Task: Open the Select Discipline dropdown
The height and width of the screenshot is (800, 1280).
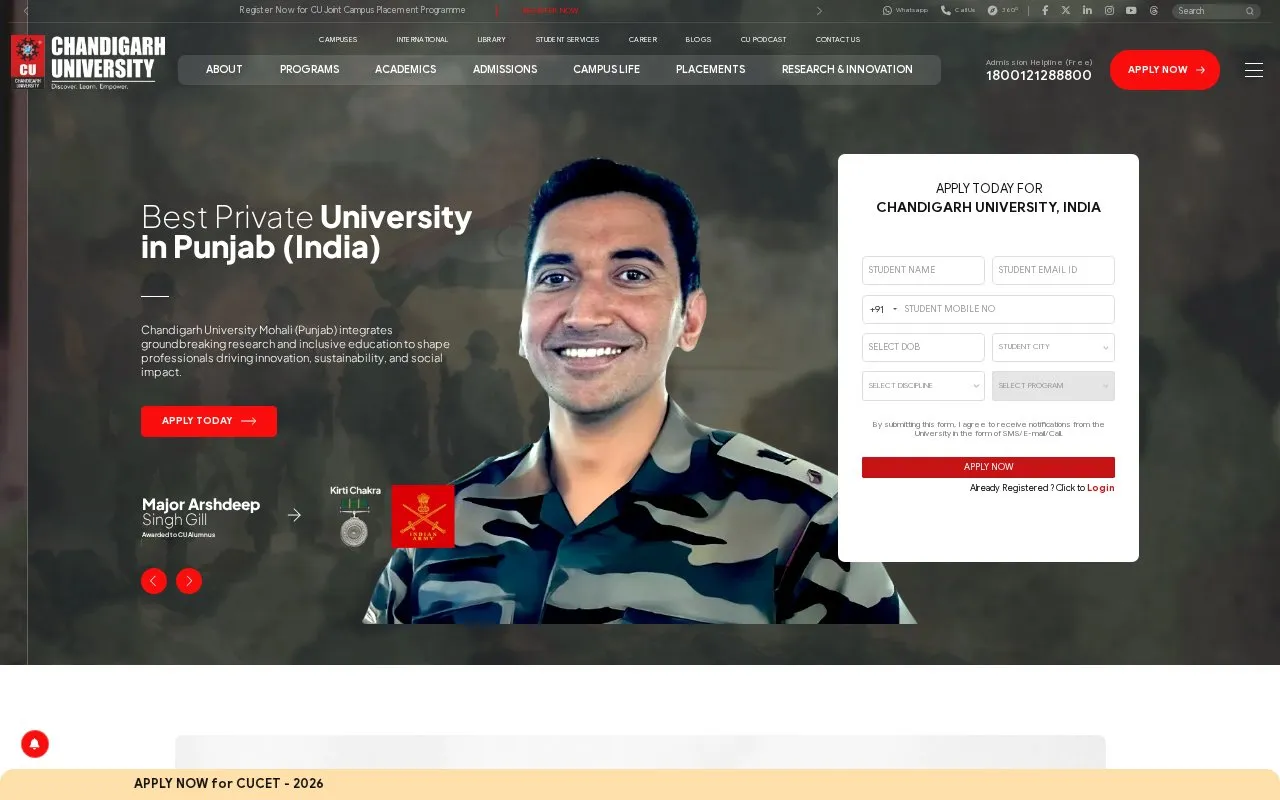Action: coord(923,386)
